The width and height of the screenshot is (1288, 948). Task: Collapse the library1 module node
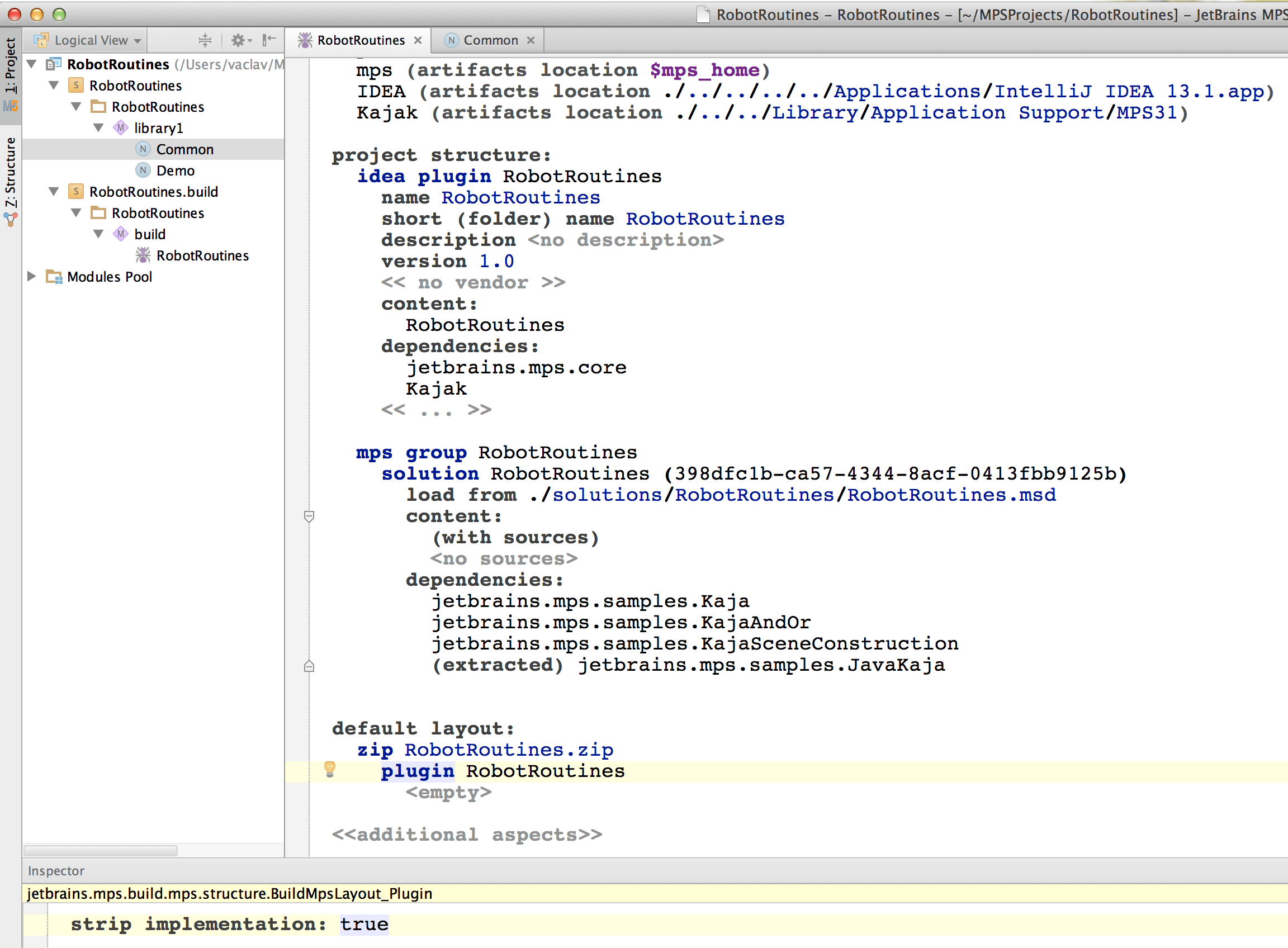tap(98, 128)
